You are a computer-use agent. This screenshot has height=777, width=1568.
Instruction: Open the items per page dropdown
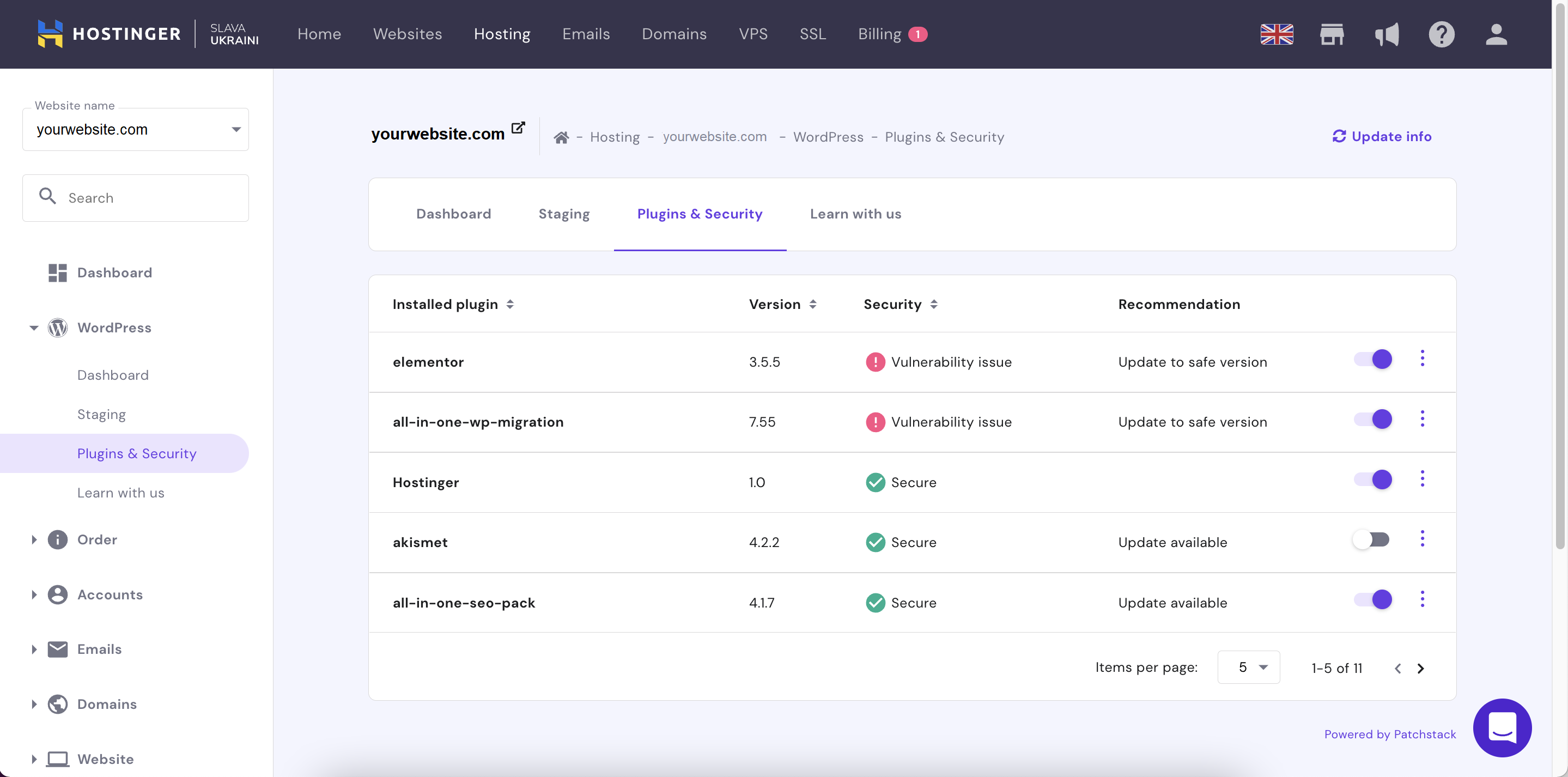coord(1248,667)
